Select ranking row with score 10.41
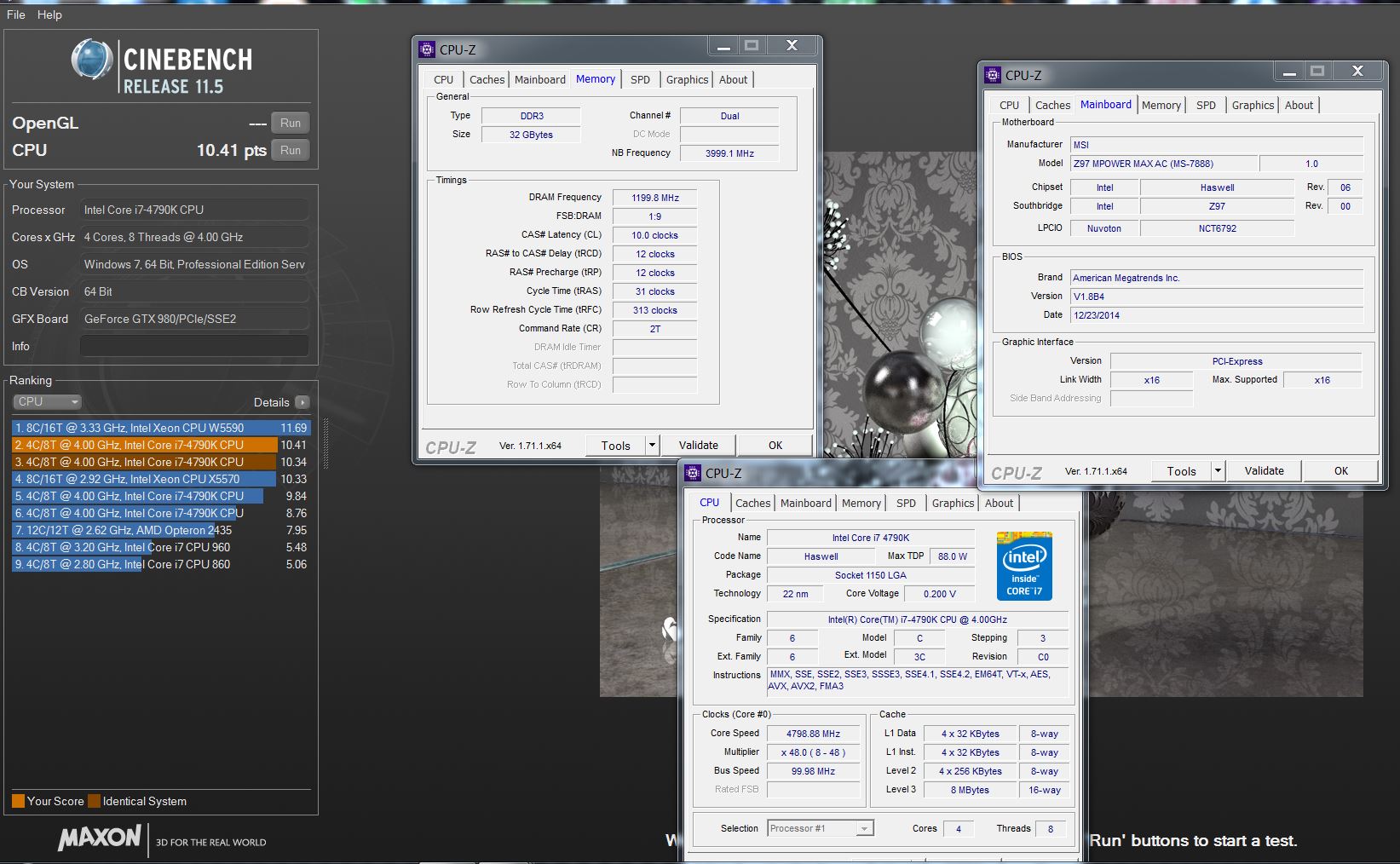Viewport: 1400px width, 864px height. pos(160,445)
